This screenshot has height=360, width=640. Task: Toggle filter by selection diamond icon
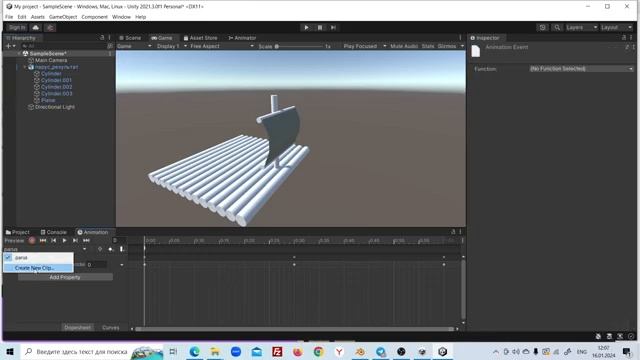(x=100, y=249)
